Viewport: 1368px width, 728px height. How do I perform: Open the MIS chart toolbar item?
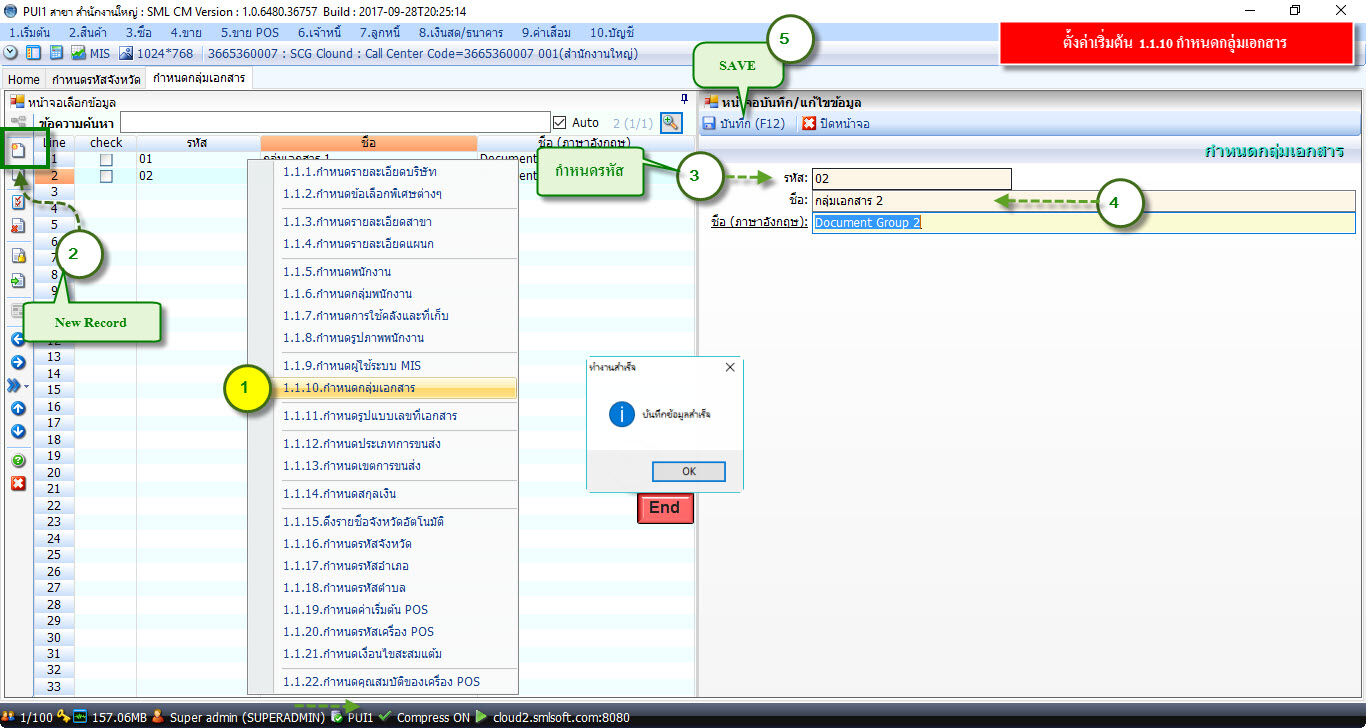90,53
